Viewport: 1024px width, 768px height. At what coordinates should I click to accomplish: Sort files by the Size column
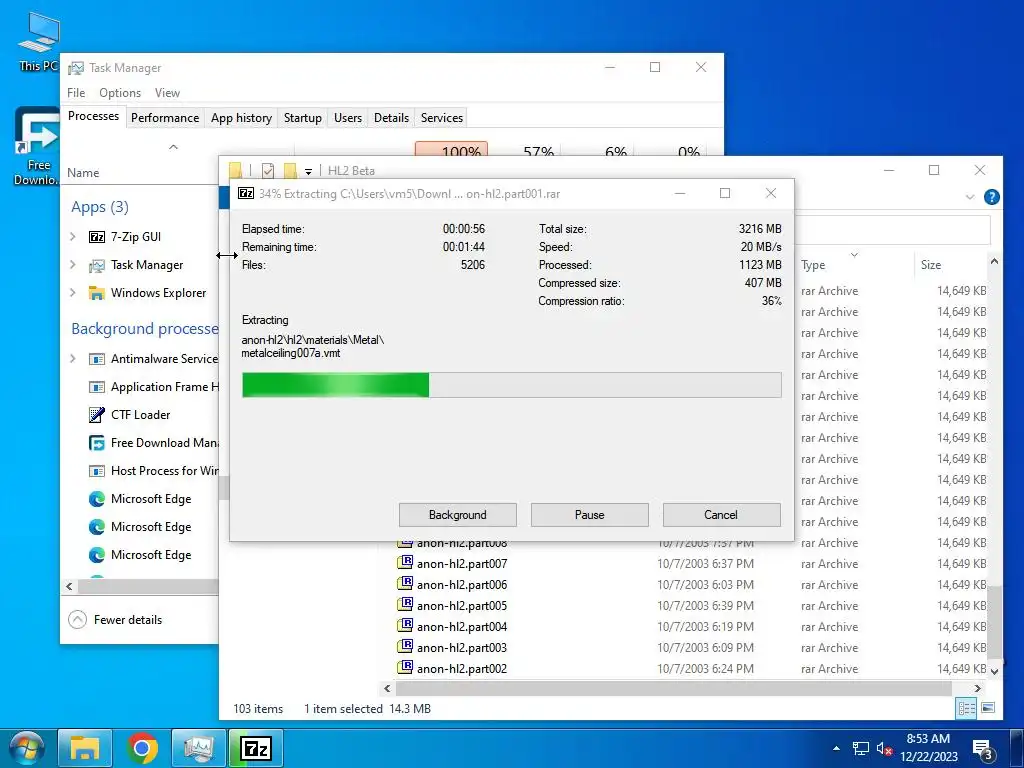(x=931, y=264)
